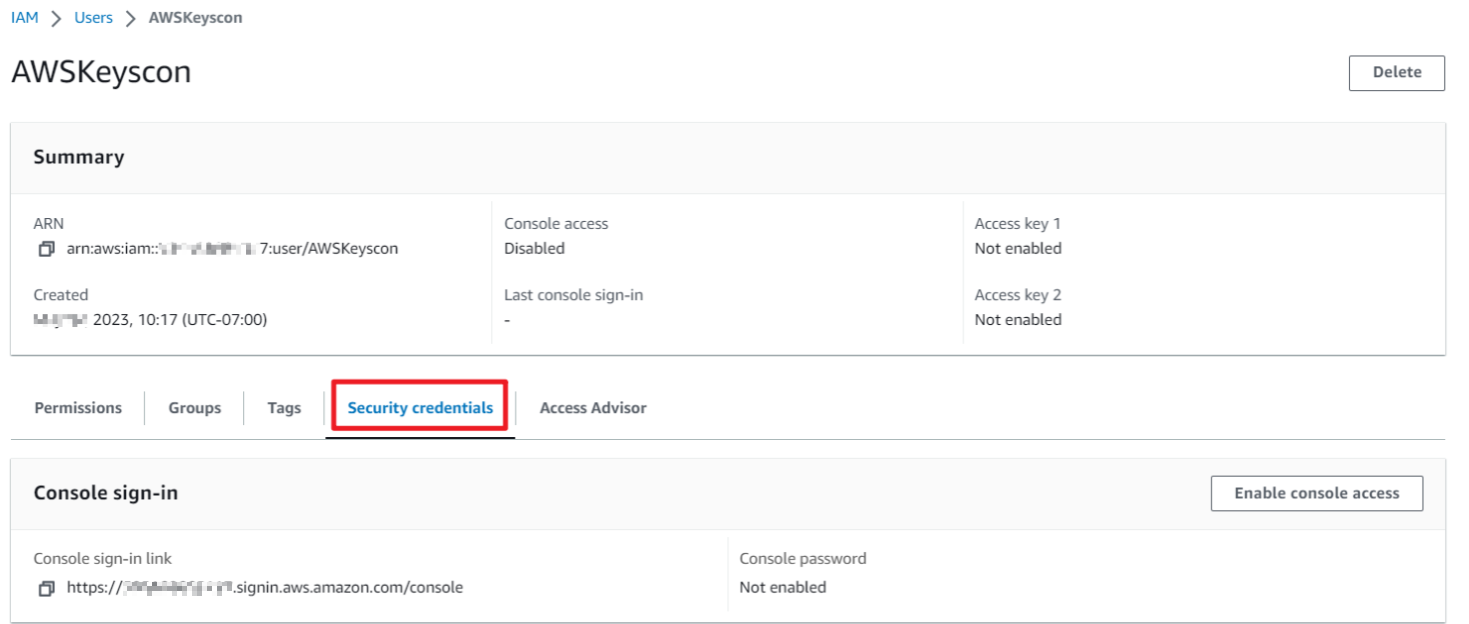Screen dimensions: 1469x624
Task: Copy the console sign-in link
Action: 46,588
